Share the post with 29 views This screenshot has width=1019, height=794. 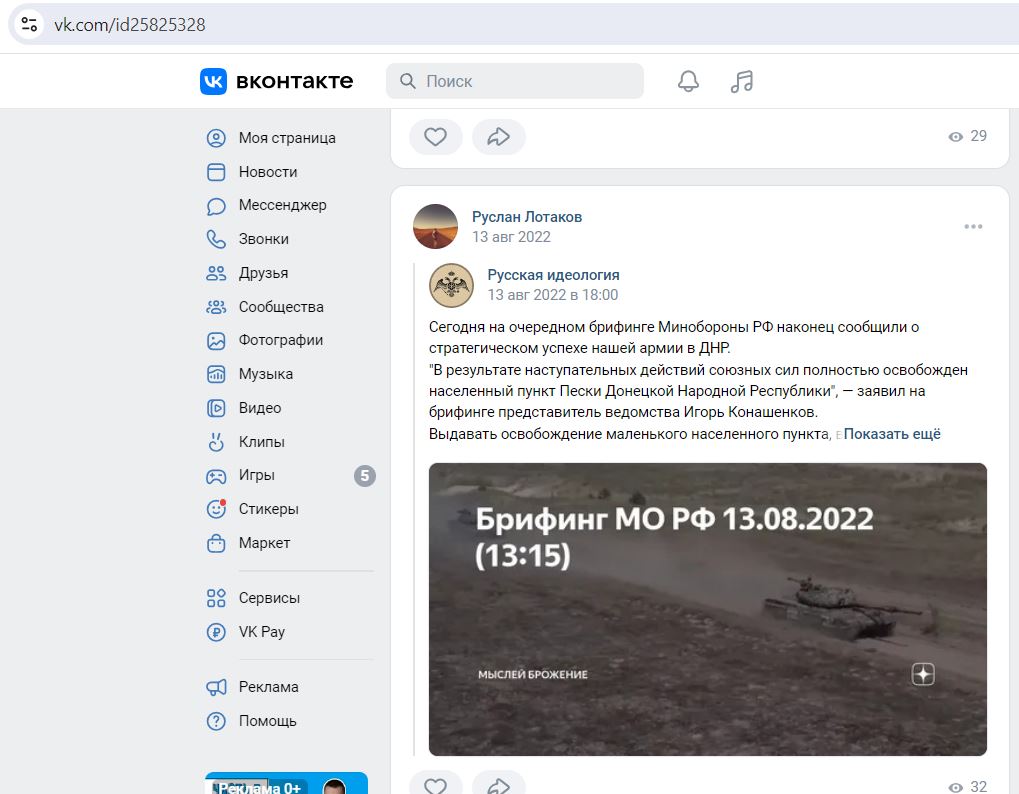pyautogui.click(x=498, y=136)
